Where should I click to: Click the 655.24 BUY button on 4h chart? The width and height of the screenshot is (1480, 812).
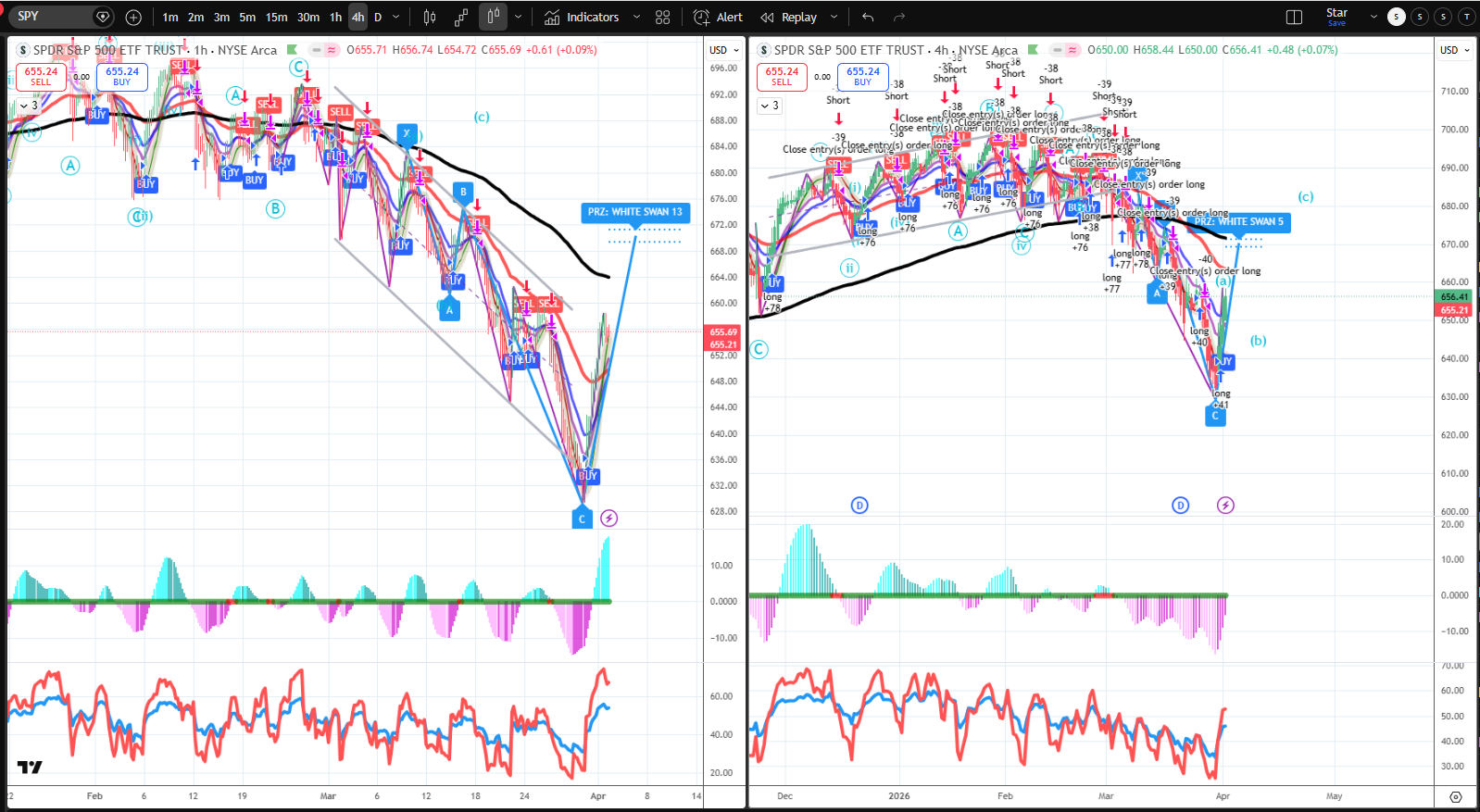point(863,76)
